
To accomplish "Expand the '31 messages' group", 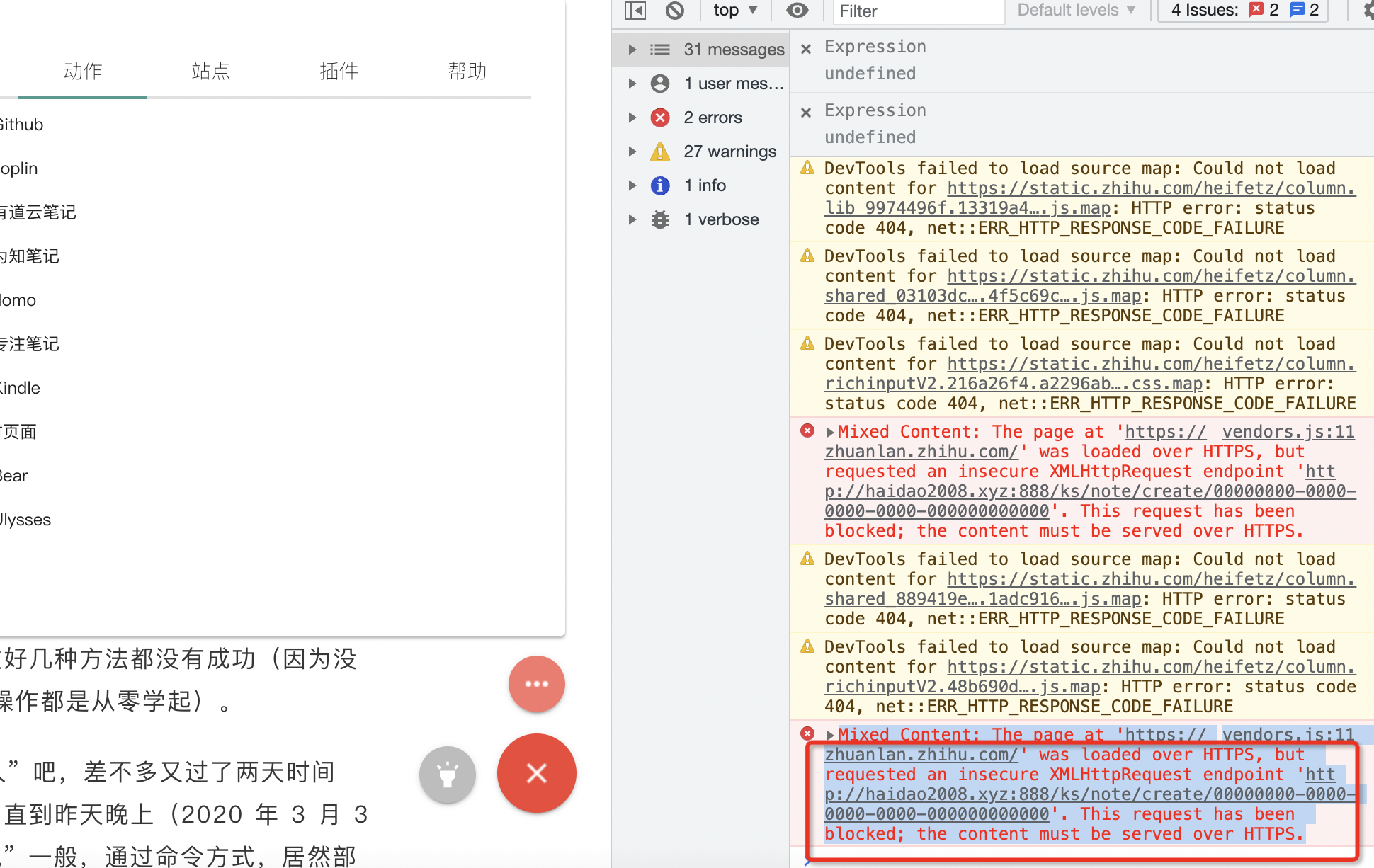I will 632,49.
